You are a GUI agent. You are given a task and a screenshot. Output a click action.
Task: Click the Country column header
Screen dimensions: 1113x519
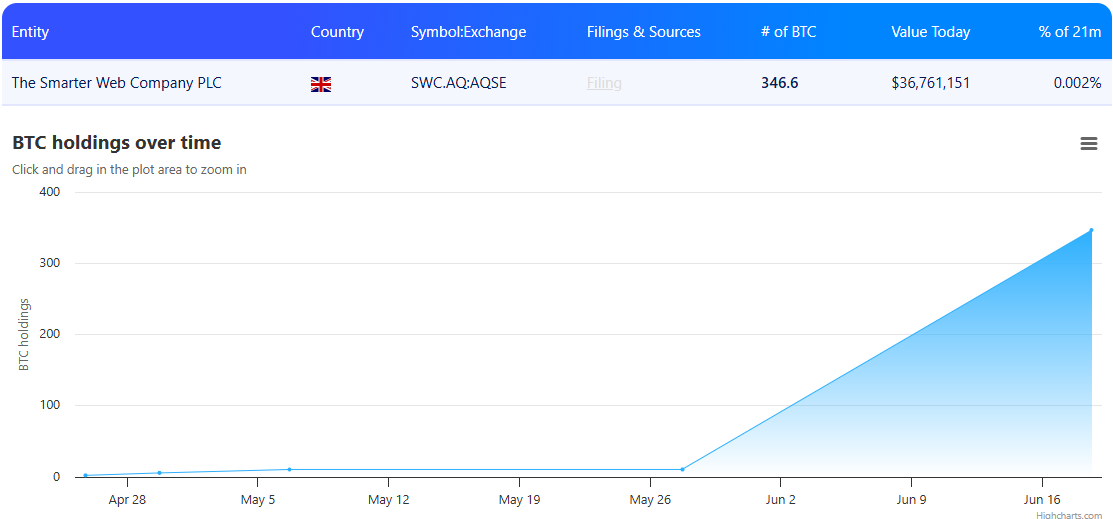click(337, 32)
